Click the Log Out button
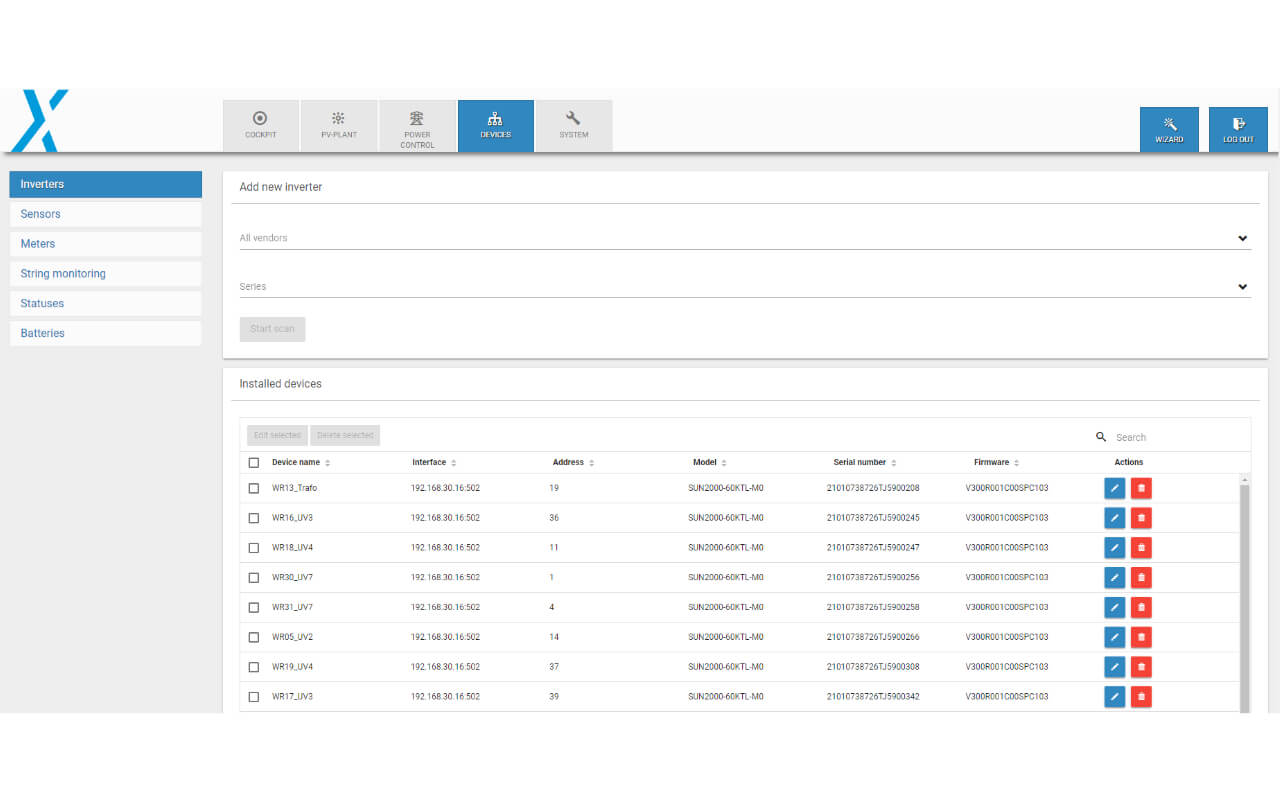Viewport: 1280px width, 800px height. coord(1238,129)
